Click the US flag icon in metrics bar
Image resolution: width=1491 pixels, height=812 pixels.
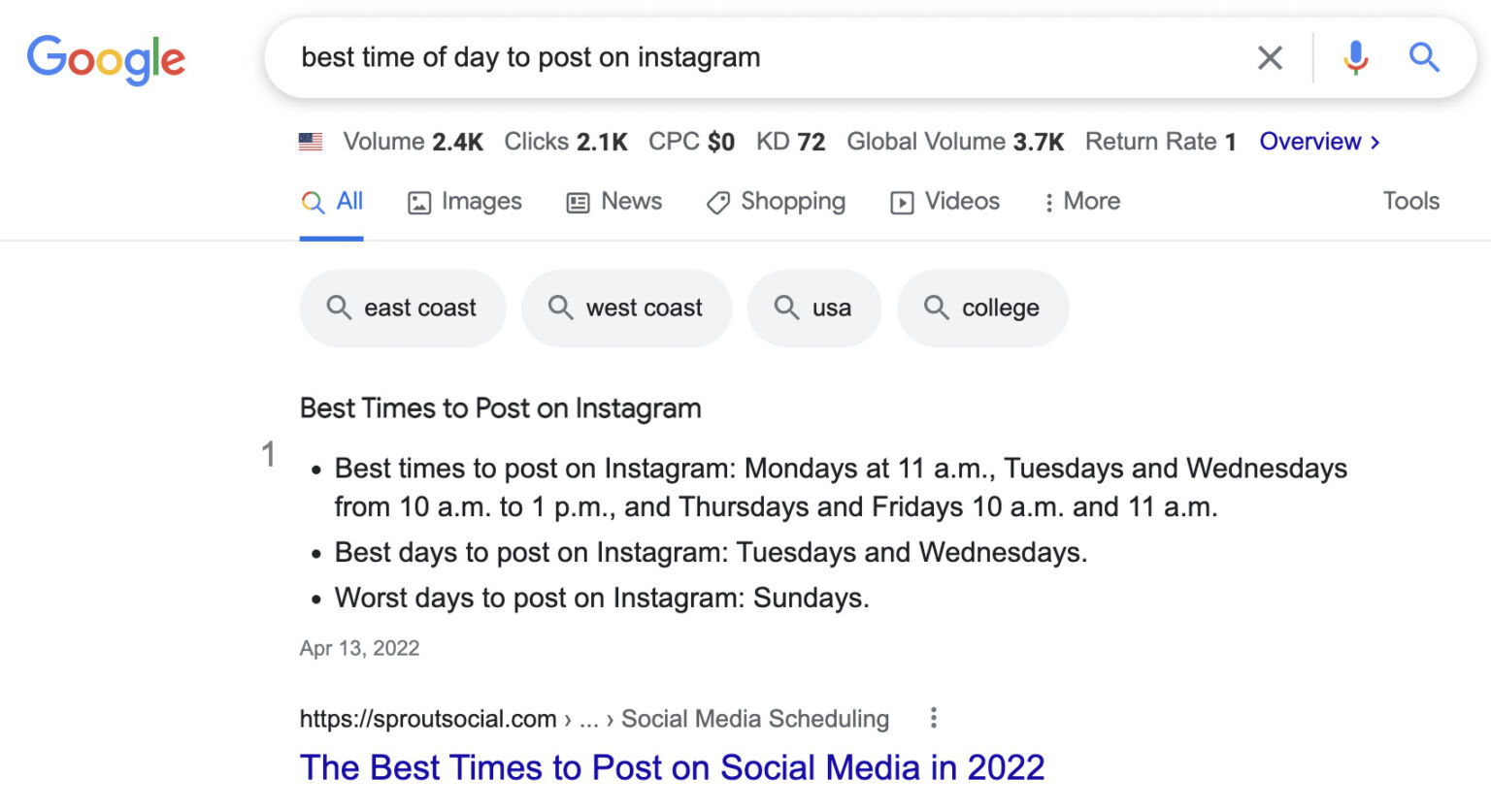(310, 141)
